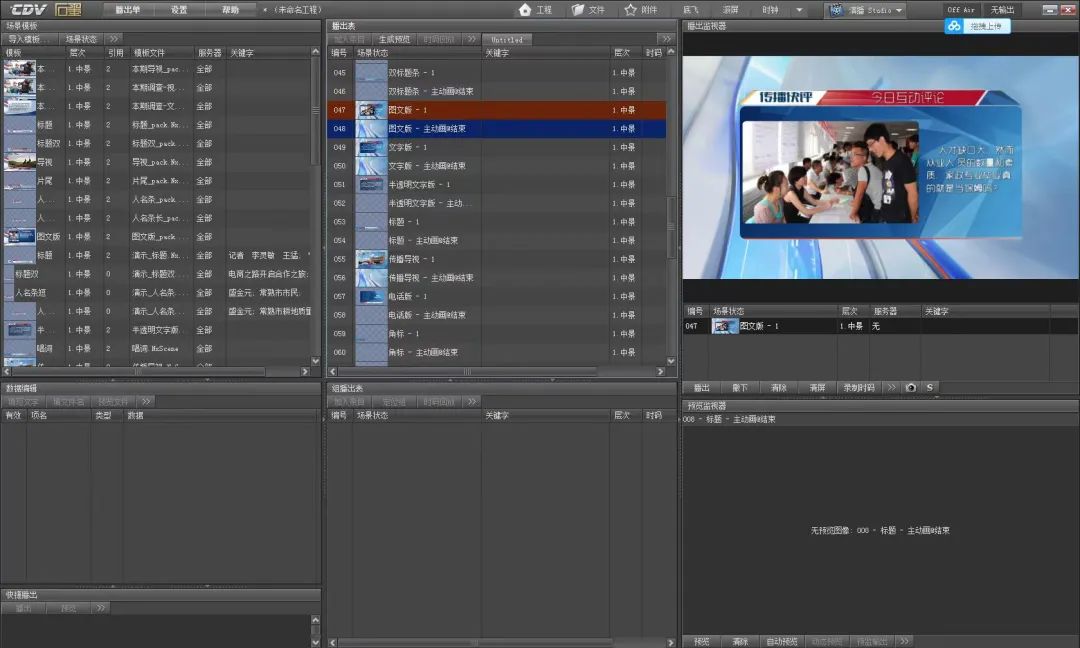Screen dimensions: 1080x648
Task: Click the 工程 home icon in top toolbar
Action: coord(524,9)
